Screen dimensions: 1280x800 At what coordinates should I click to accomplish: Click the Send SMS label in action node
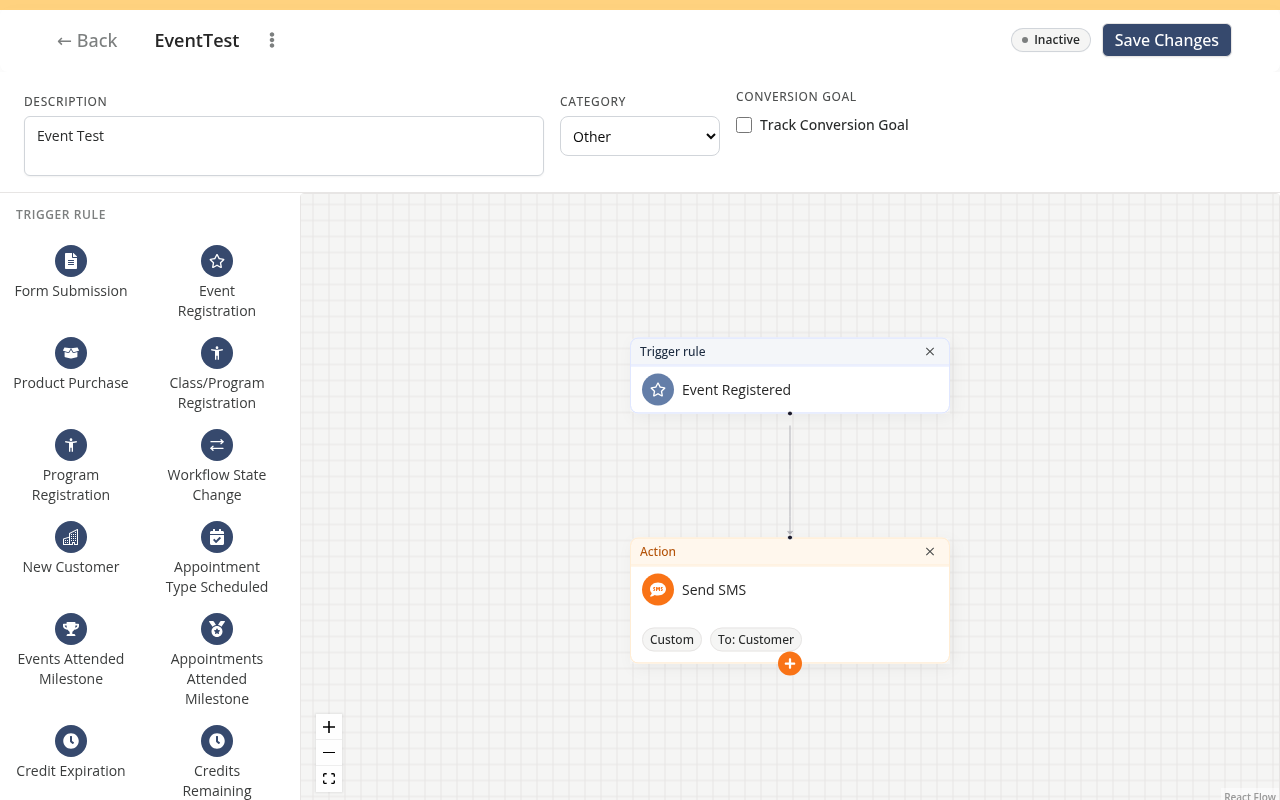(x=714, y=590)
